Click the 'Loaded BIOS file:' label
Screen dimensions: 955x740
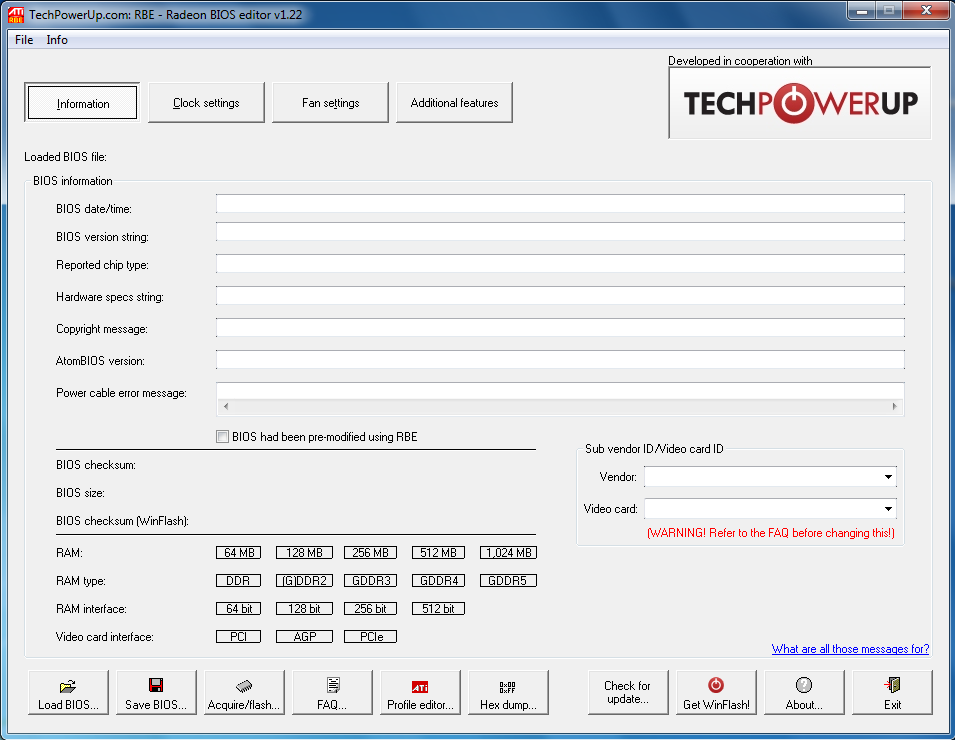point(65,157)
